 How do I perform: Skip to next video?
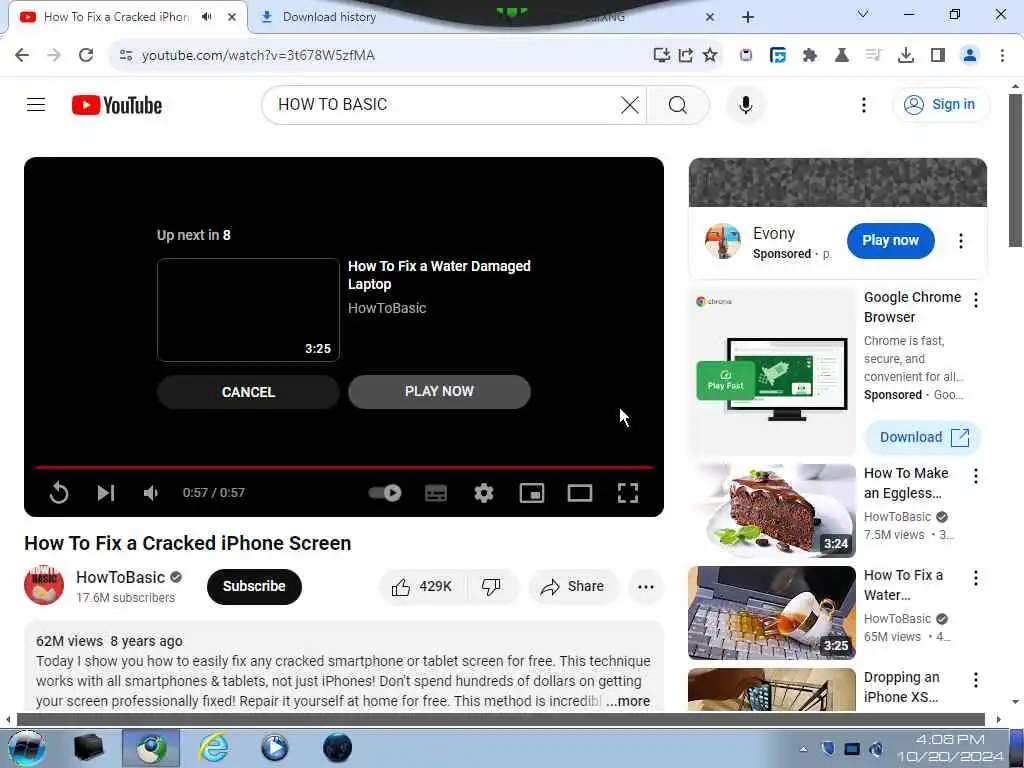(106, 492)
